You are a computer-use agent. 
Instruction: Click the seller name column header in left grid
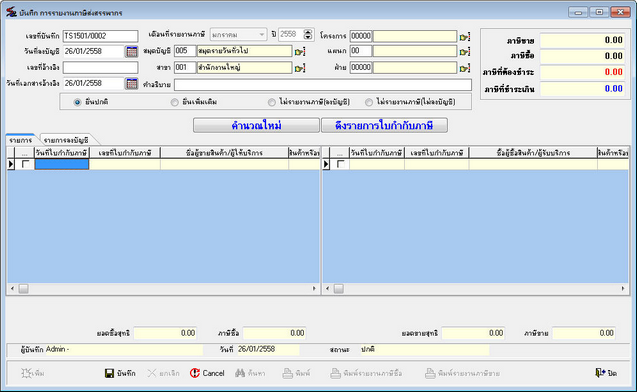click(x=224, y=153)
